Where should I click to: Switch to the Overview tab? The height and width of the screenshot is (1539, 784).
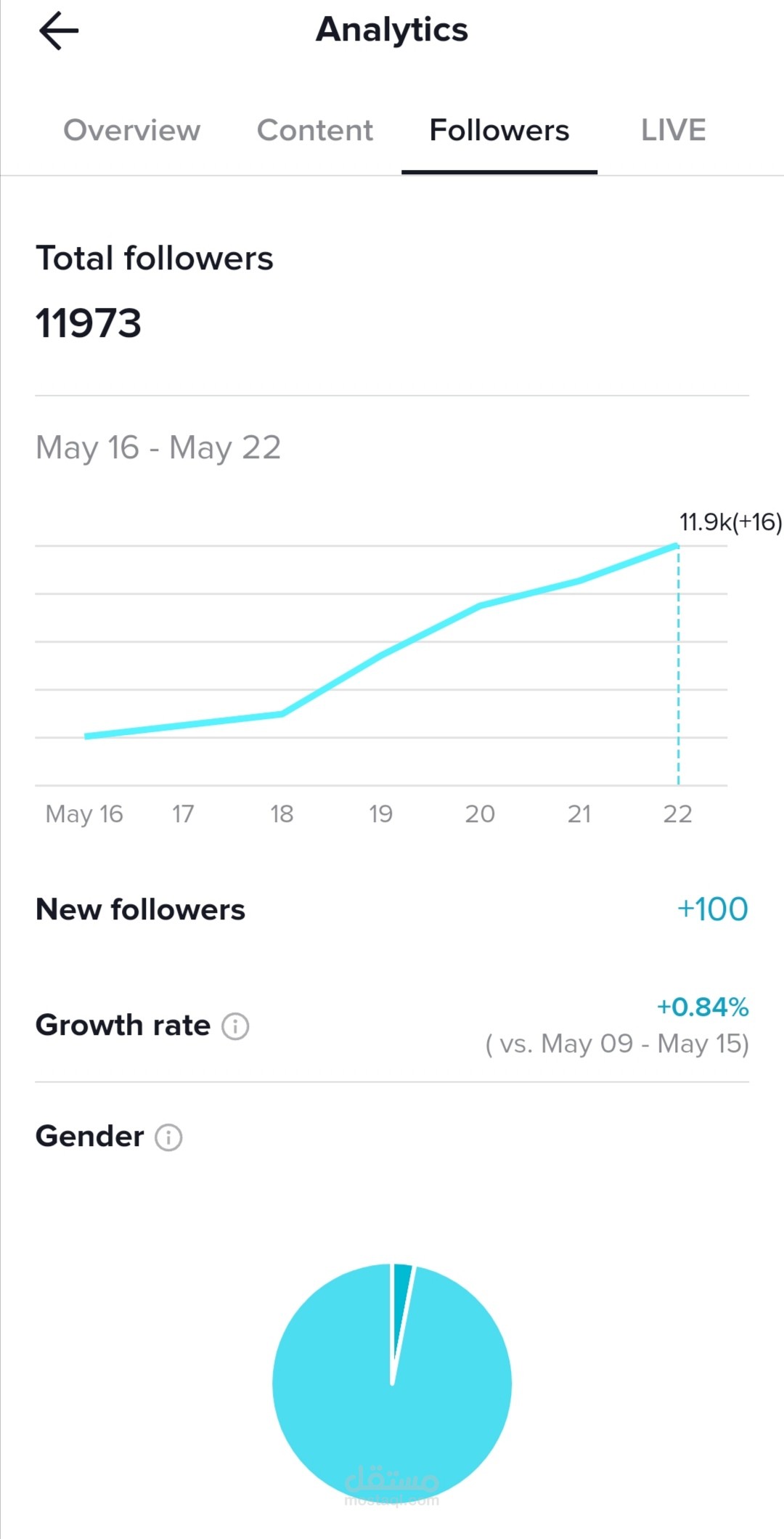(132, 131)
